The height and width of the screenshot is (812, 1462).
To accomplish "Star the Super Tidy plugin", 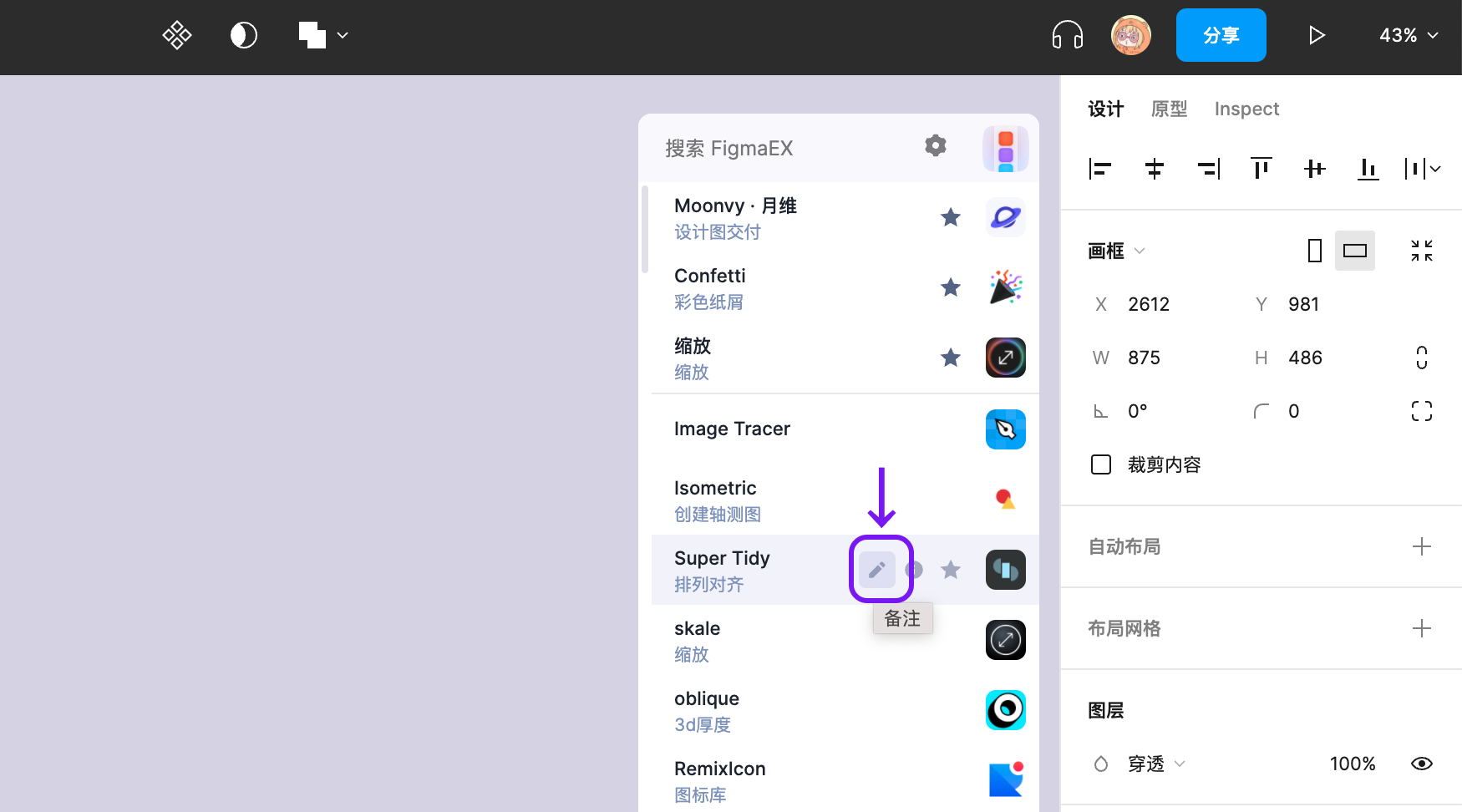I will pyautogui.click(x=951, y=570).
